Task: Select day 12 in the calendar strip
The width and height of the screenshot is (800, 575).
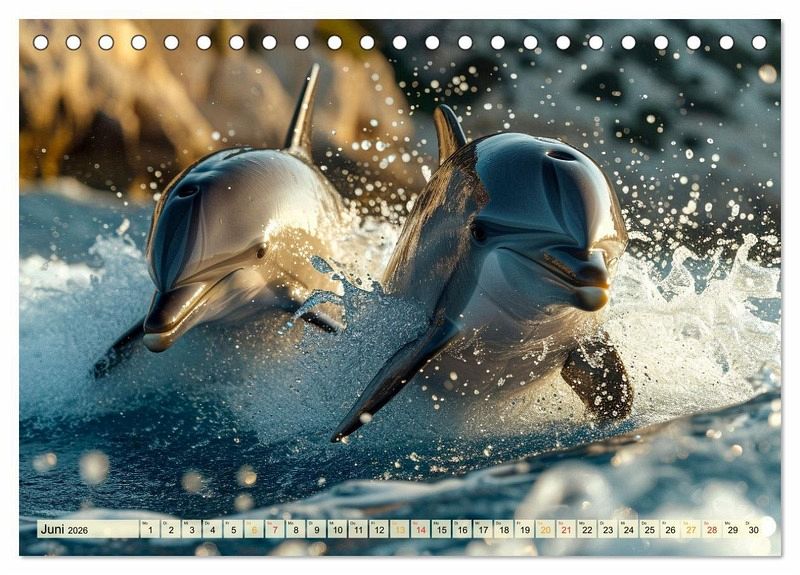Action: tap(379, 529)
